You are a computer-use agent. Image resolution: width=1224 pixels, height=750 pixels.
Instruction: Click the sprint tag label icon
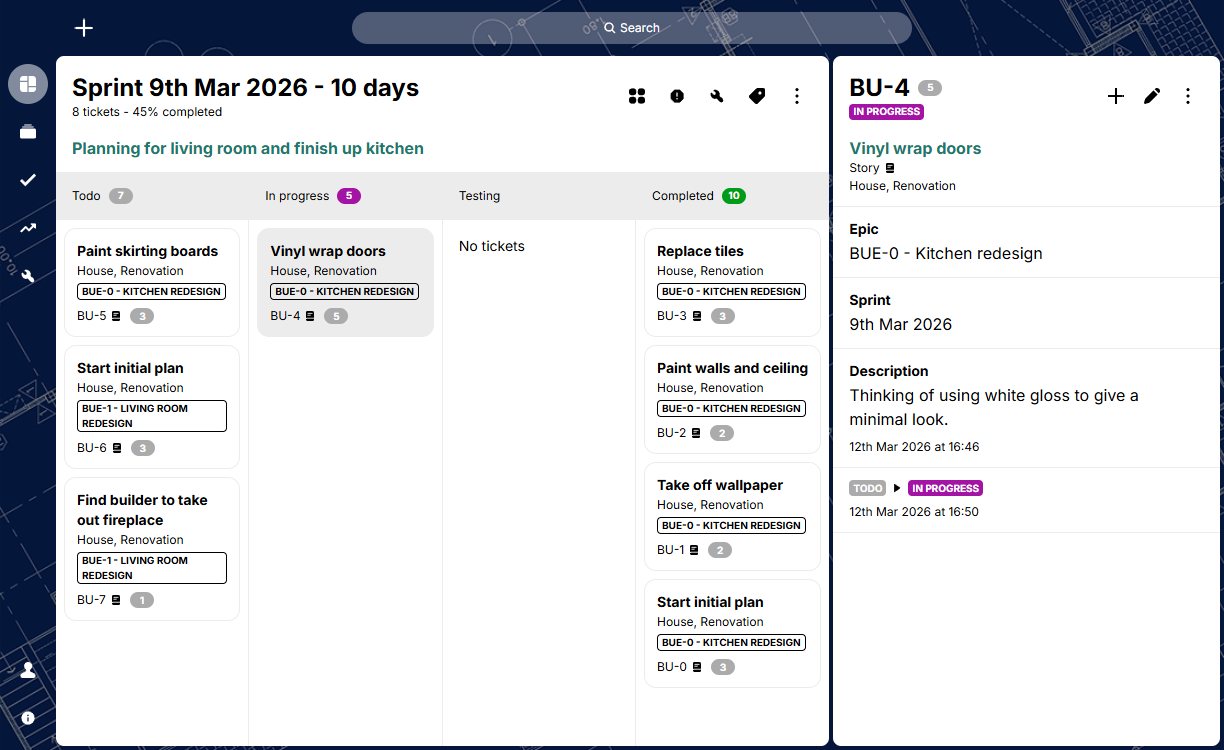coord(757,96)
